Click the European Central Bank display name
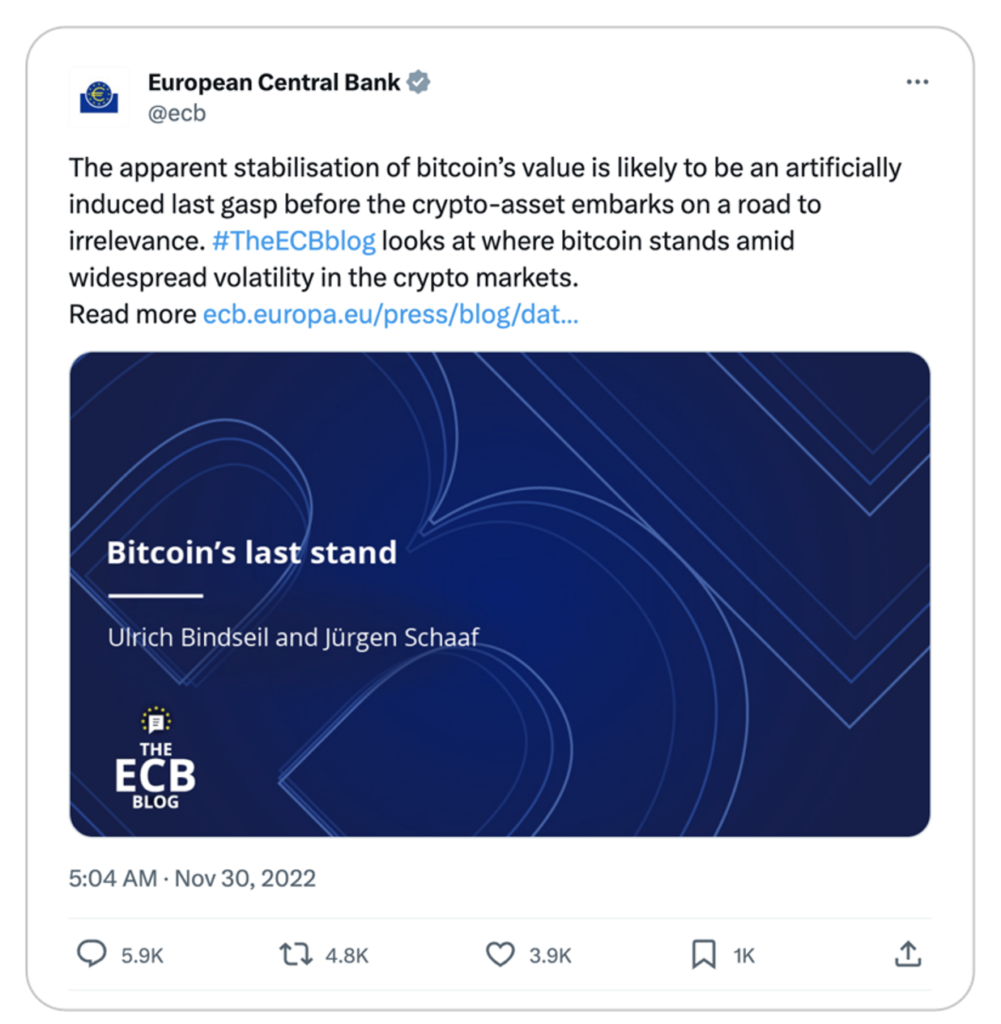 point(274,82)
